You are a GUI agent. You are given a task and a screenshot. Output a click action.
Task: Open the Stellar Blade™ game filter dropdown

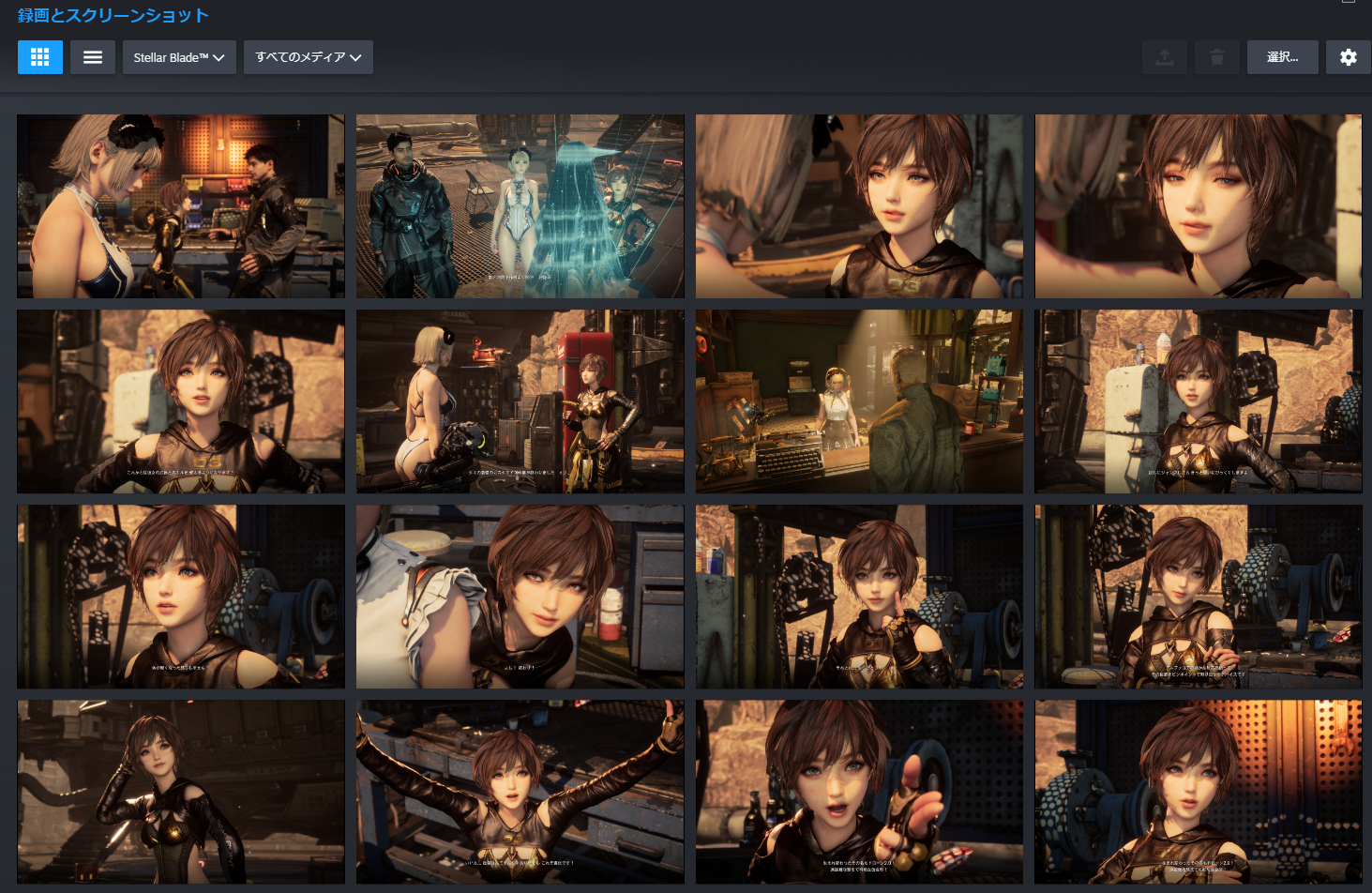[179, 57]
